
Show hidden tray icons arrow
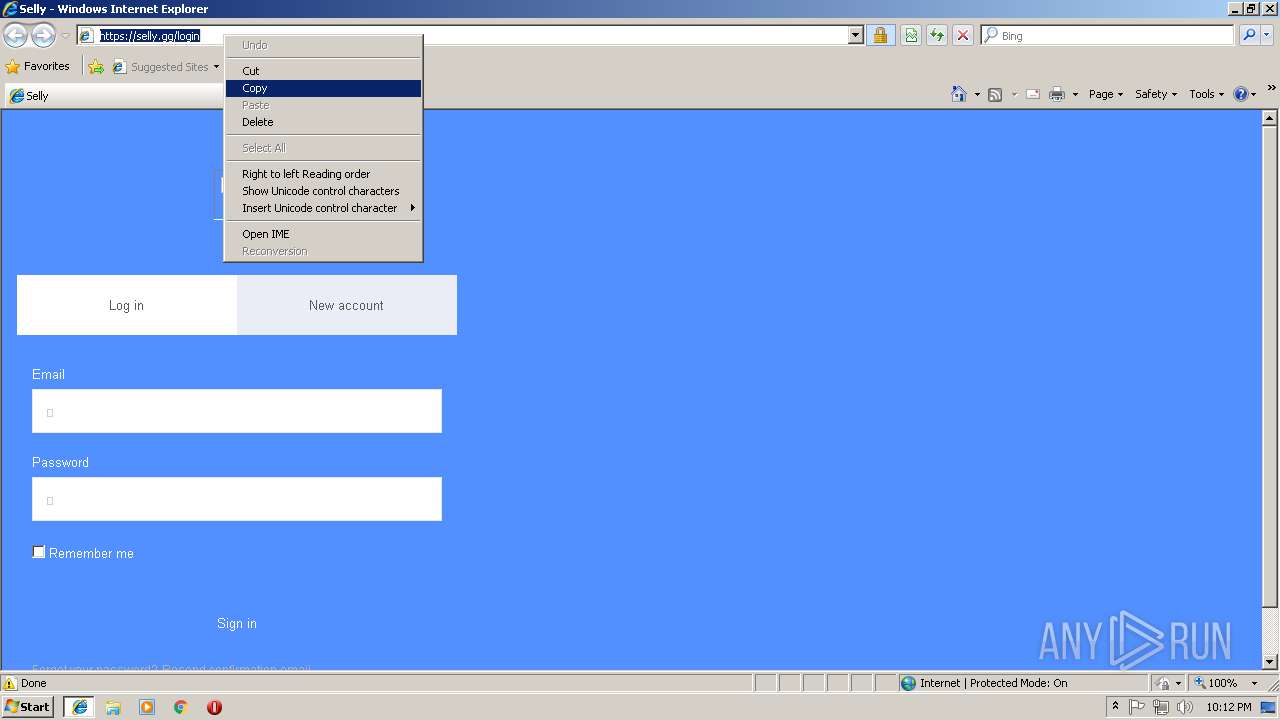[1115, 707]
